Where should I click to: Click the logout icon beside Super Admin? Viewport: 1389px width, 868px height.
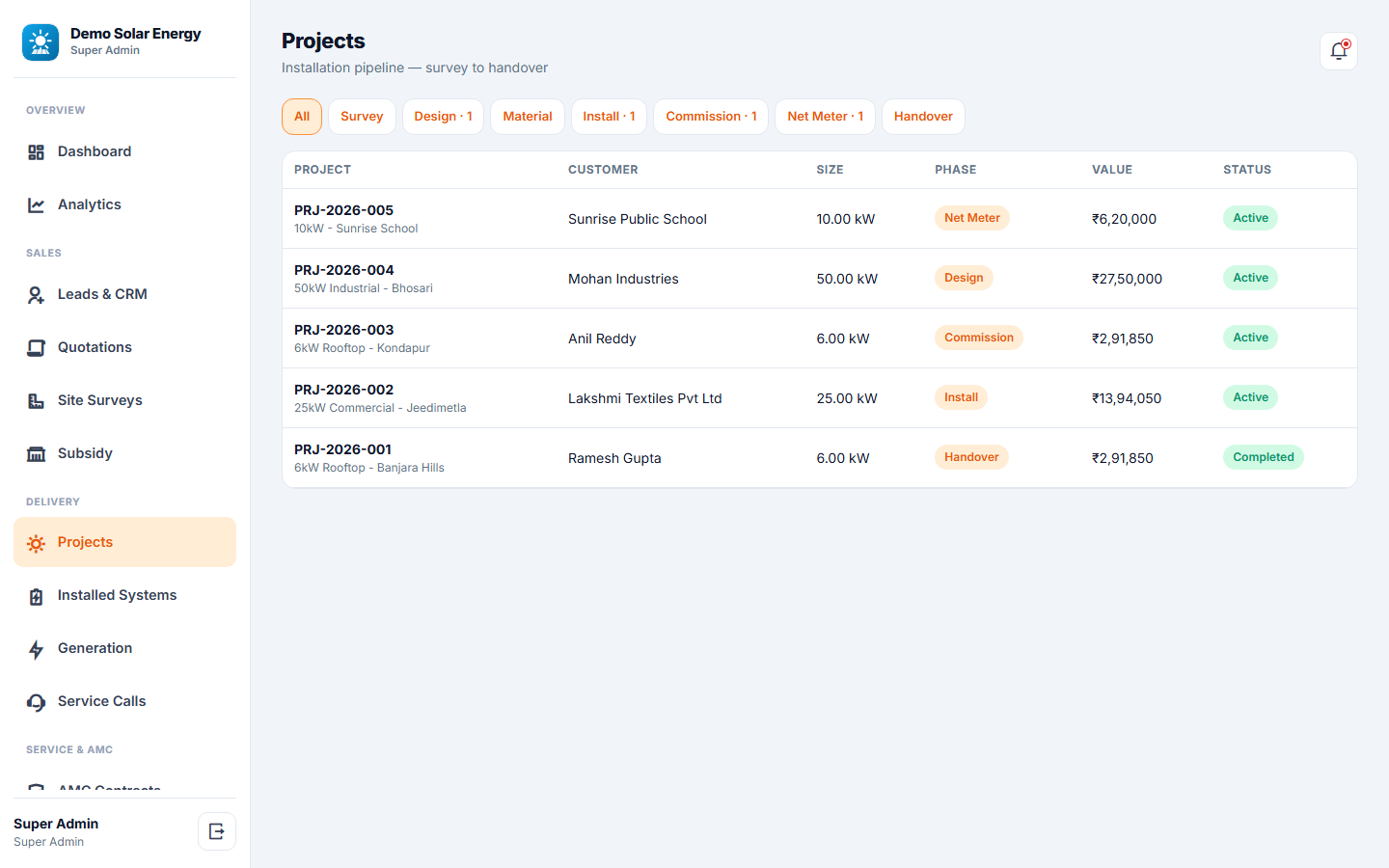(217, 831)
